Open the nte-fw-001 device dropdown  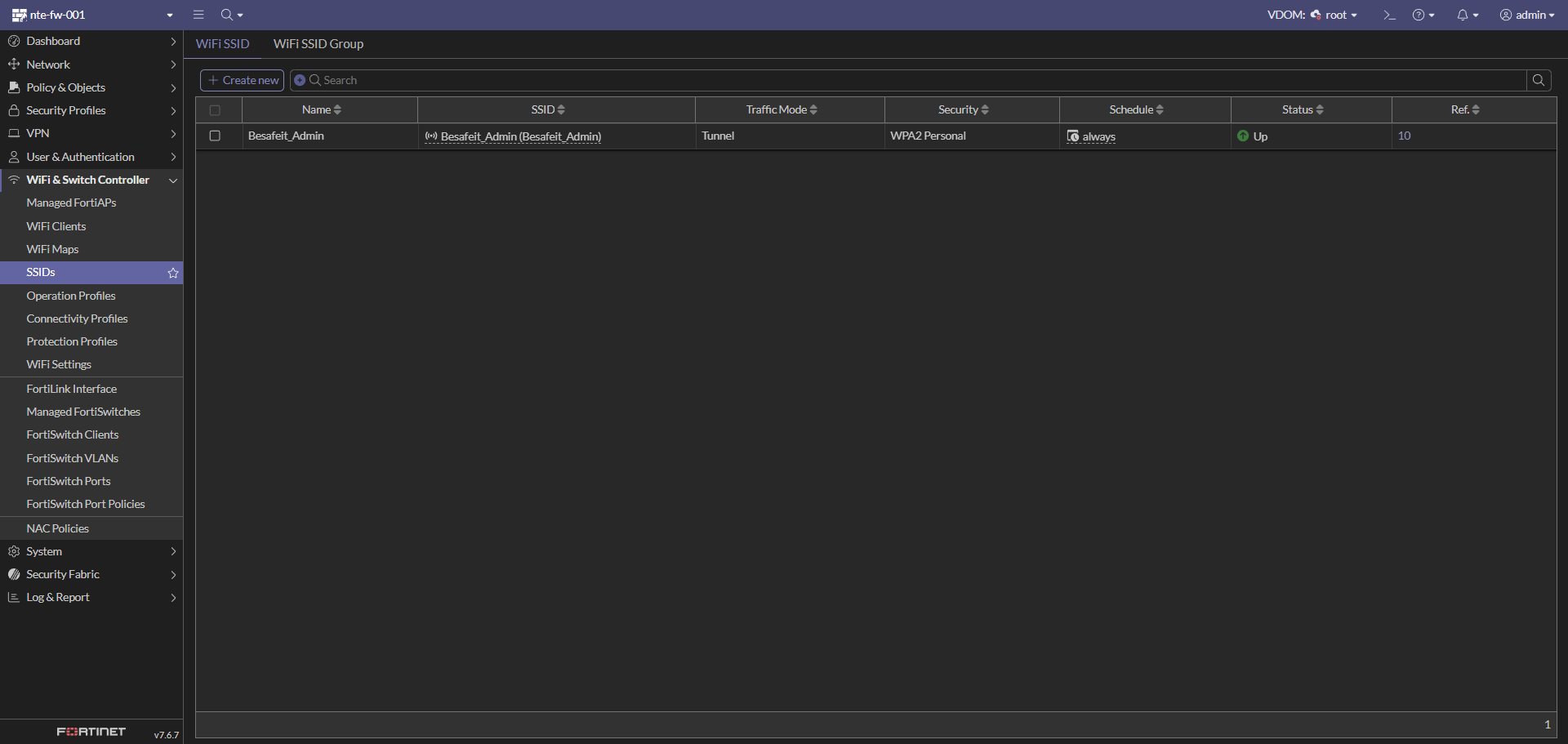coord(91,15)
